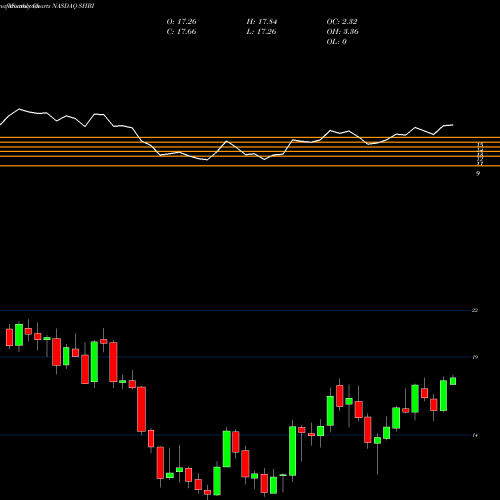This screenshot has height=500, width=500.
Task: Click the 22 price axis label
Action: [x=475, y=310]
